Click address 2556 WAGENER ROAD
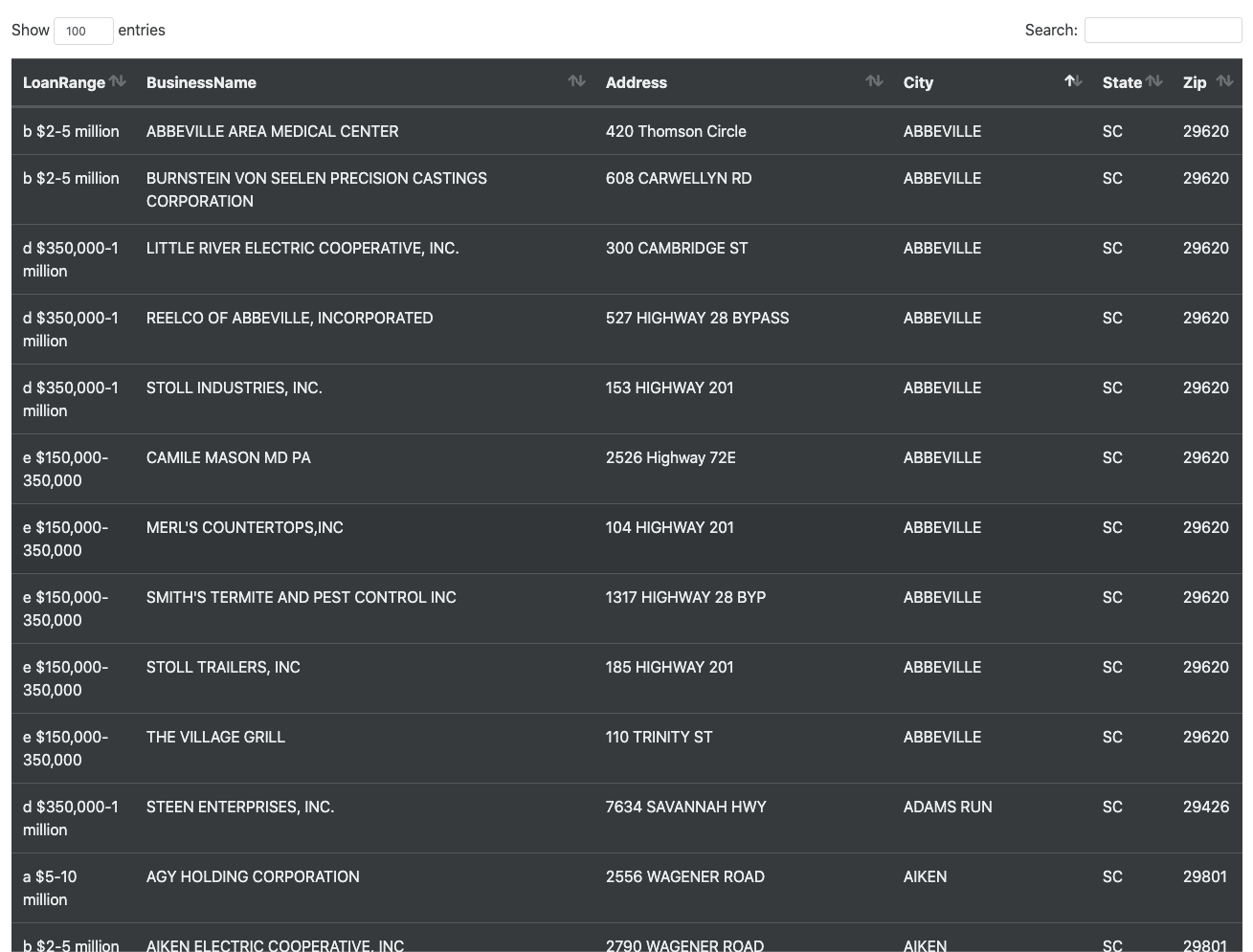Screen dimensions: 1253x952 [x=685, y=876]
